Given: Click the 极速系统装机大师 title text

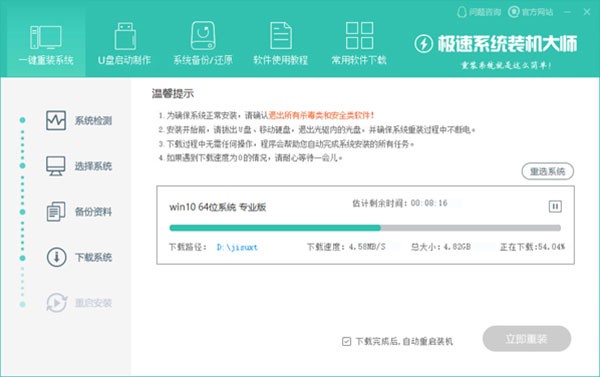Looking at the screenshot, I should [507, 44].
